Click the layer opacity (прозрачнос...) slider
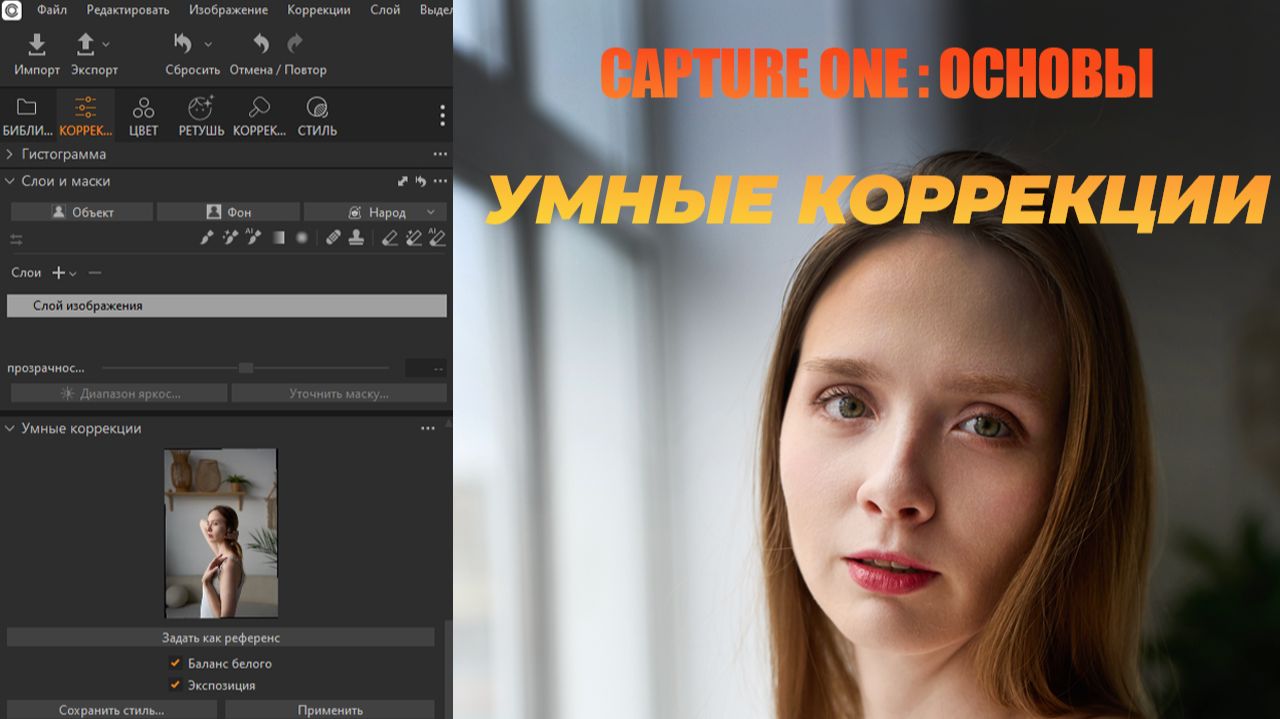This screenshot has width=1280, height=719. (x=245, y=368)
